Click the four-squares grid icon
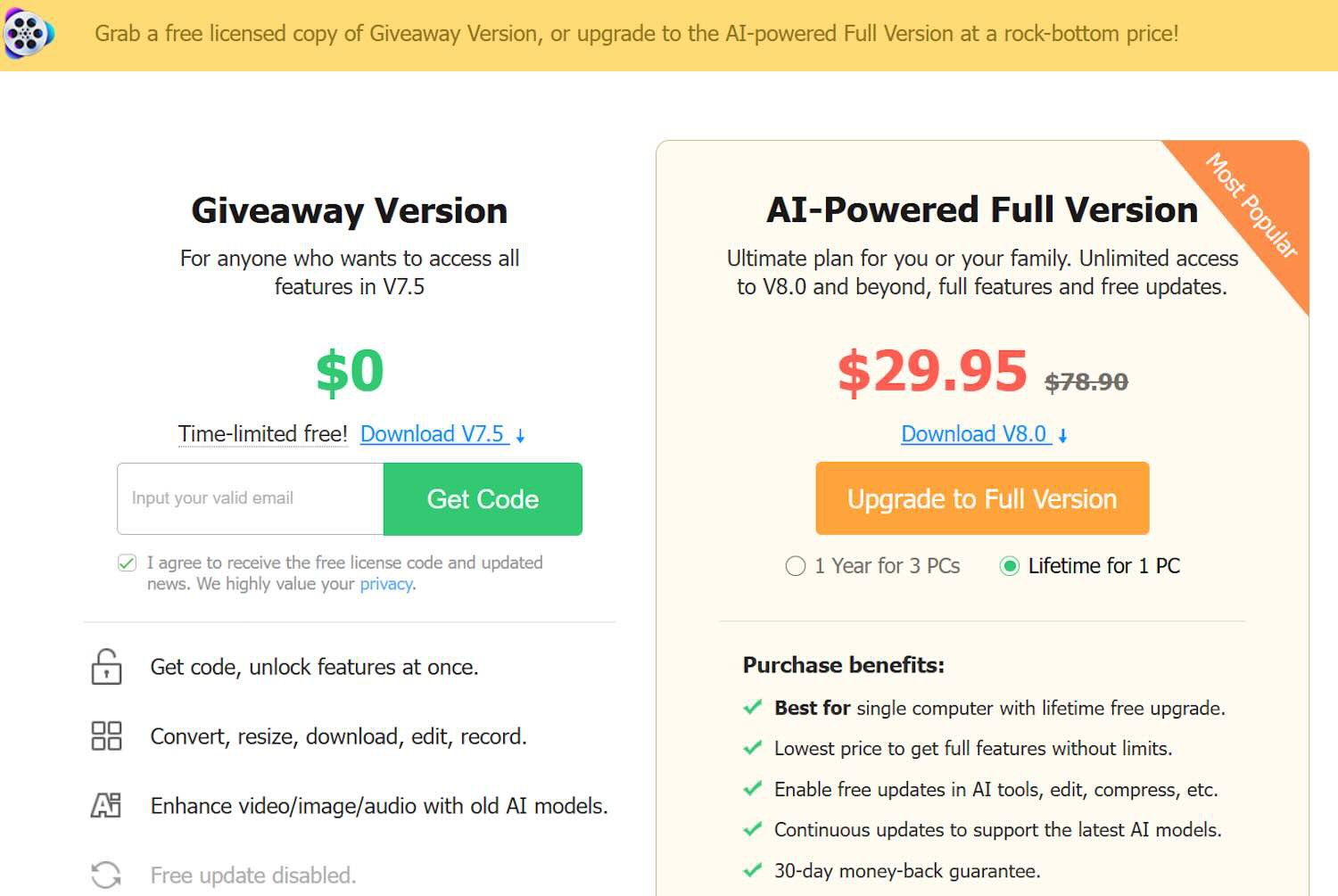Image resolution: width=1338 pixels, height=896 pixels. click(x=106, y=736)
